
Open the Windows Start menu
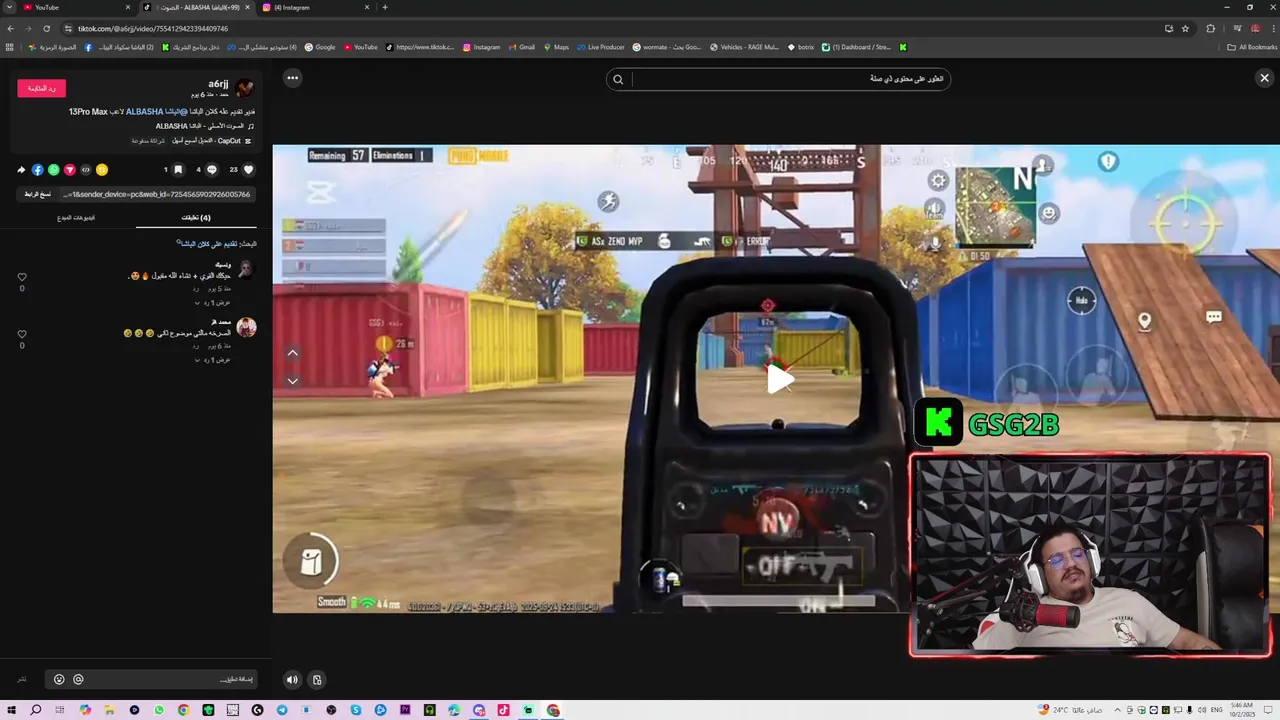click(11, 710)
